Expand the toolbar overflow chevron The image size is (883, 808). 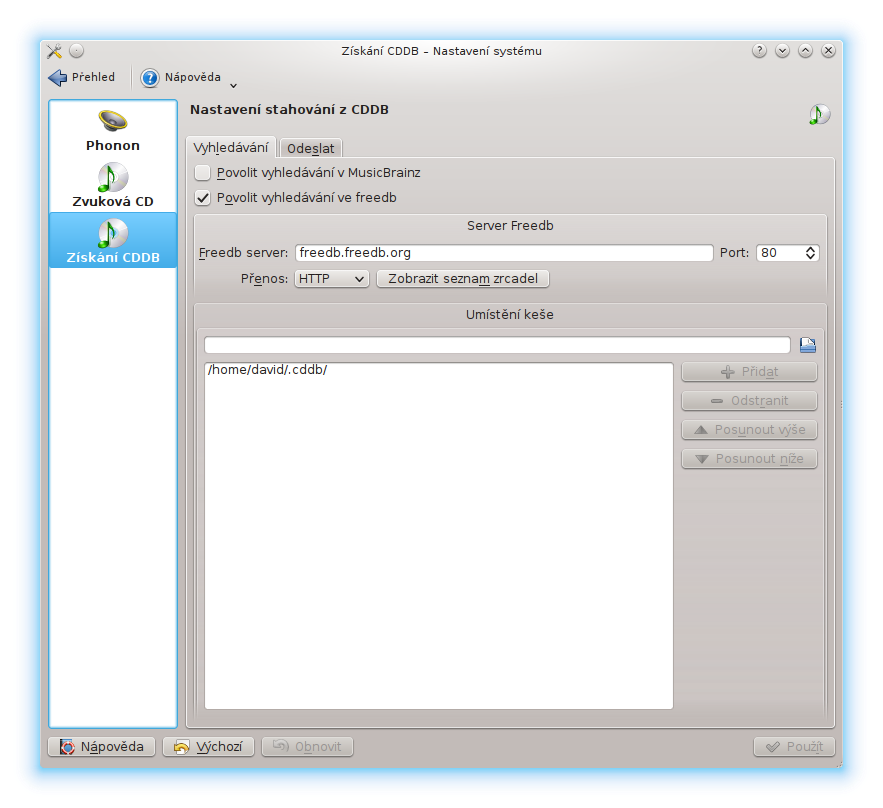(233, 86)
